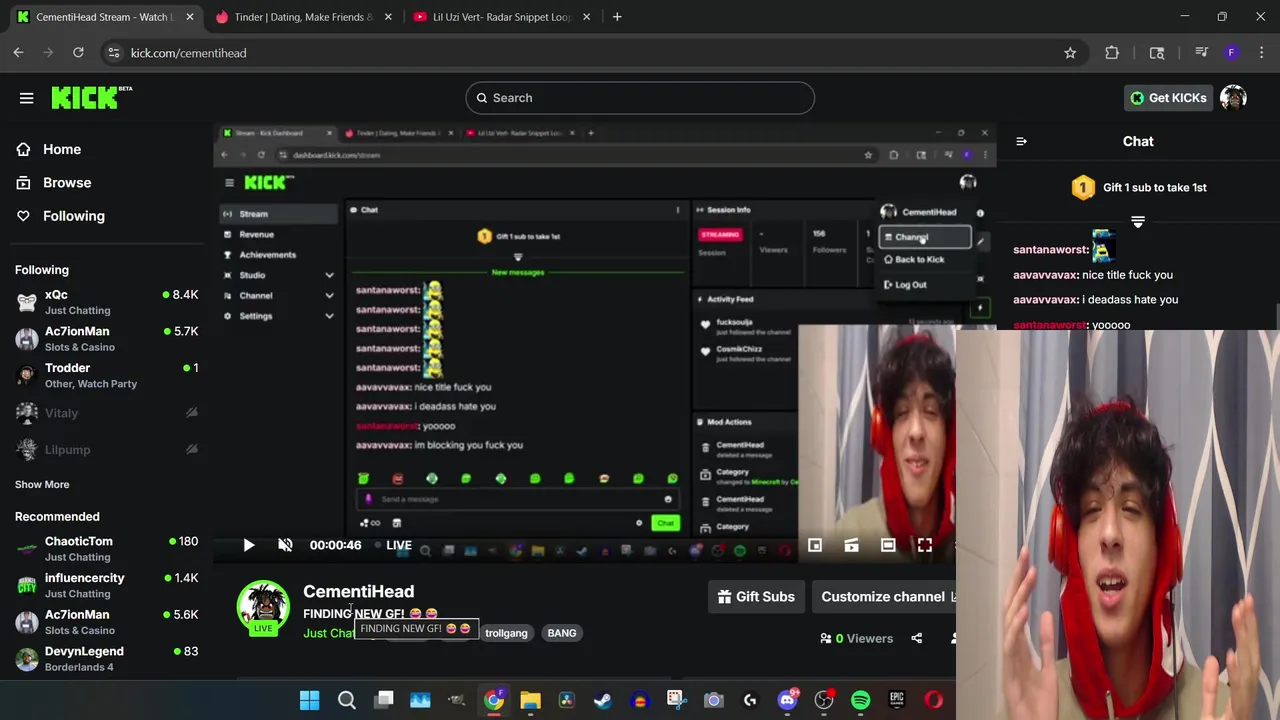
Task: Play the stream video
Action: 249,545
